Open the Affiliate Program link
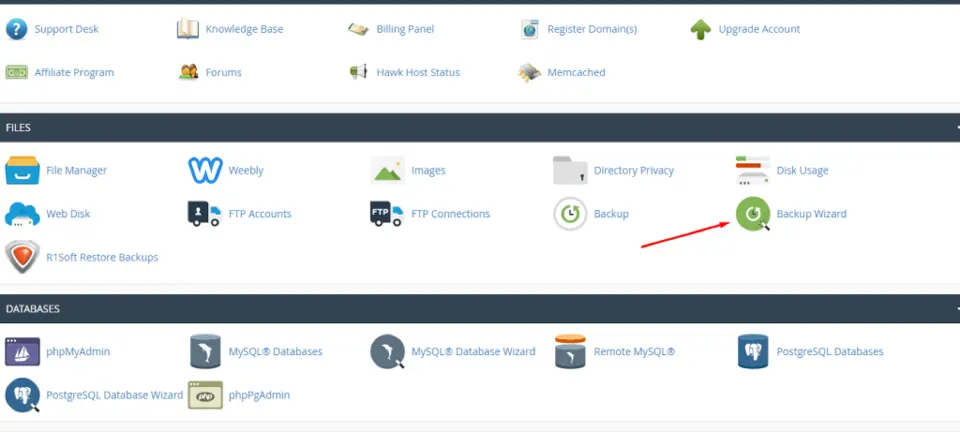Screen dimensions: 960x432 click(x=74, y=72)
